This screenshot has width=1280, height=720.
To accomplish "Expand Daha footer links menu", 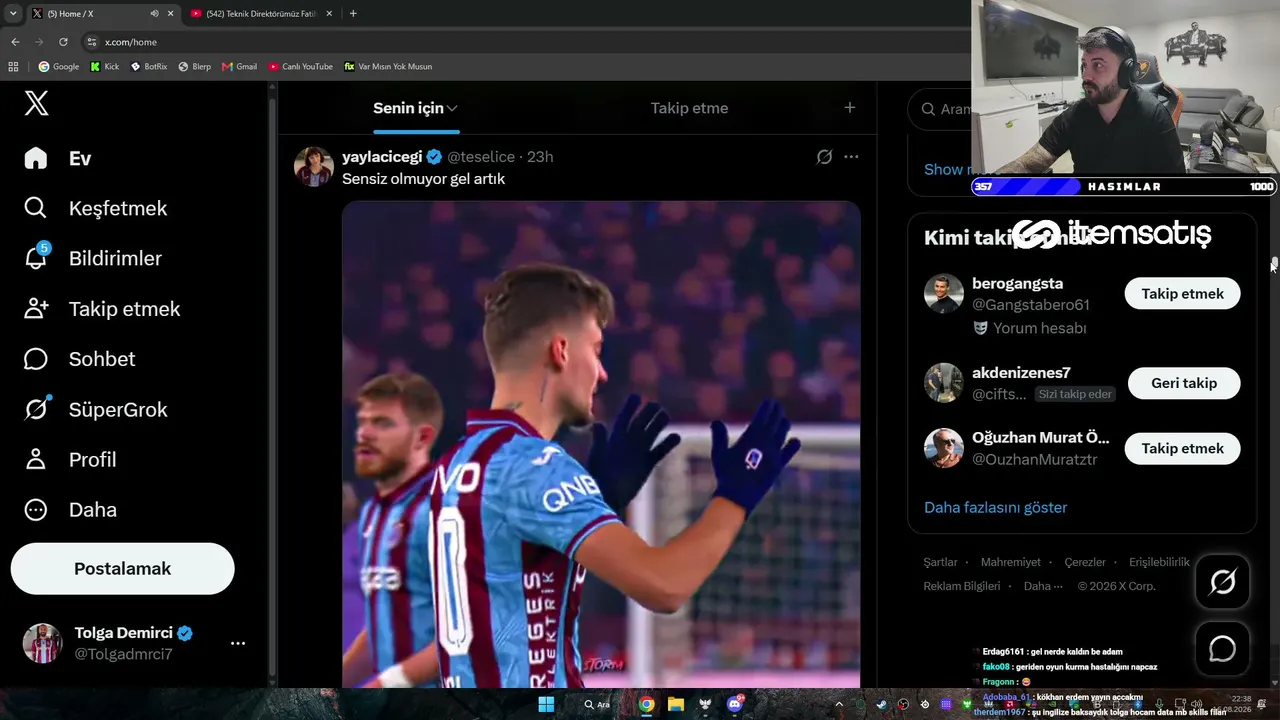I will (x=1043, y=586).
